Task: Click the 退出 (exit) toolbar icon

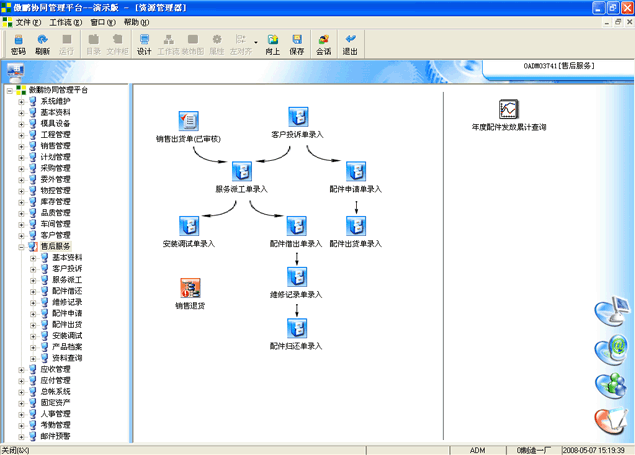Action: pos(350,44)
